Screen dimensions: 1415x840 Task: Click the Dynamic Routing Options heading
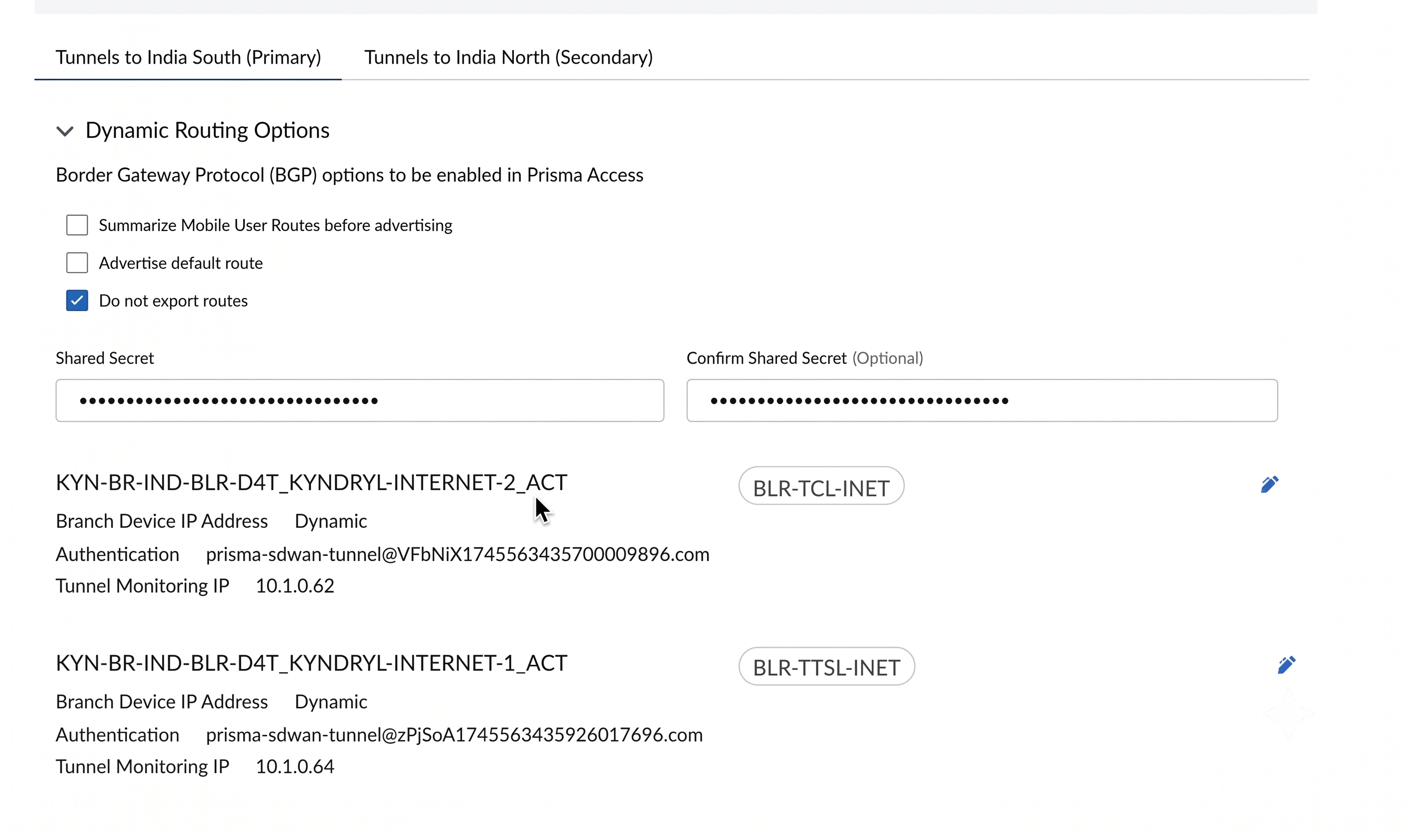tap(207, 130)
